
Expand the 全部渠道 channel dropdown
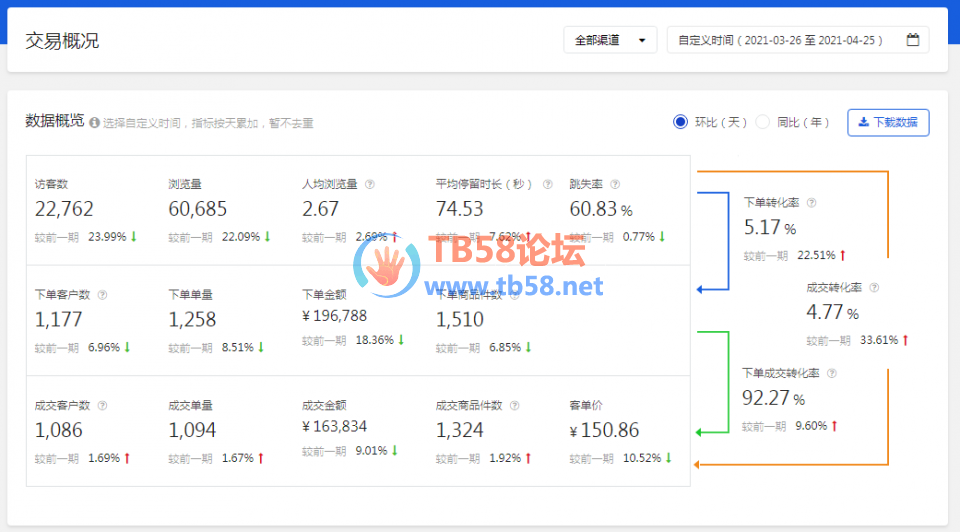click(x=610, y=40)
